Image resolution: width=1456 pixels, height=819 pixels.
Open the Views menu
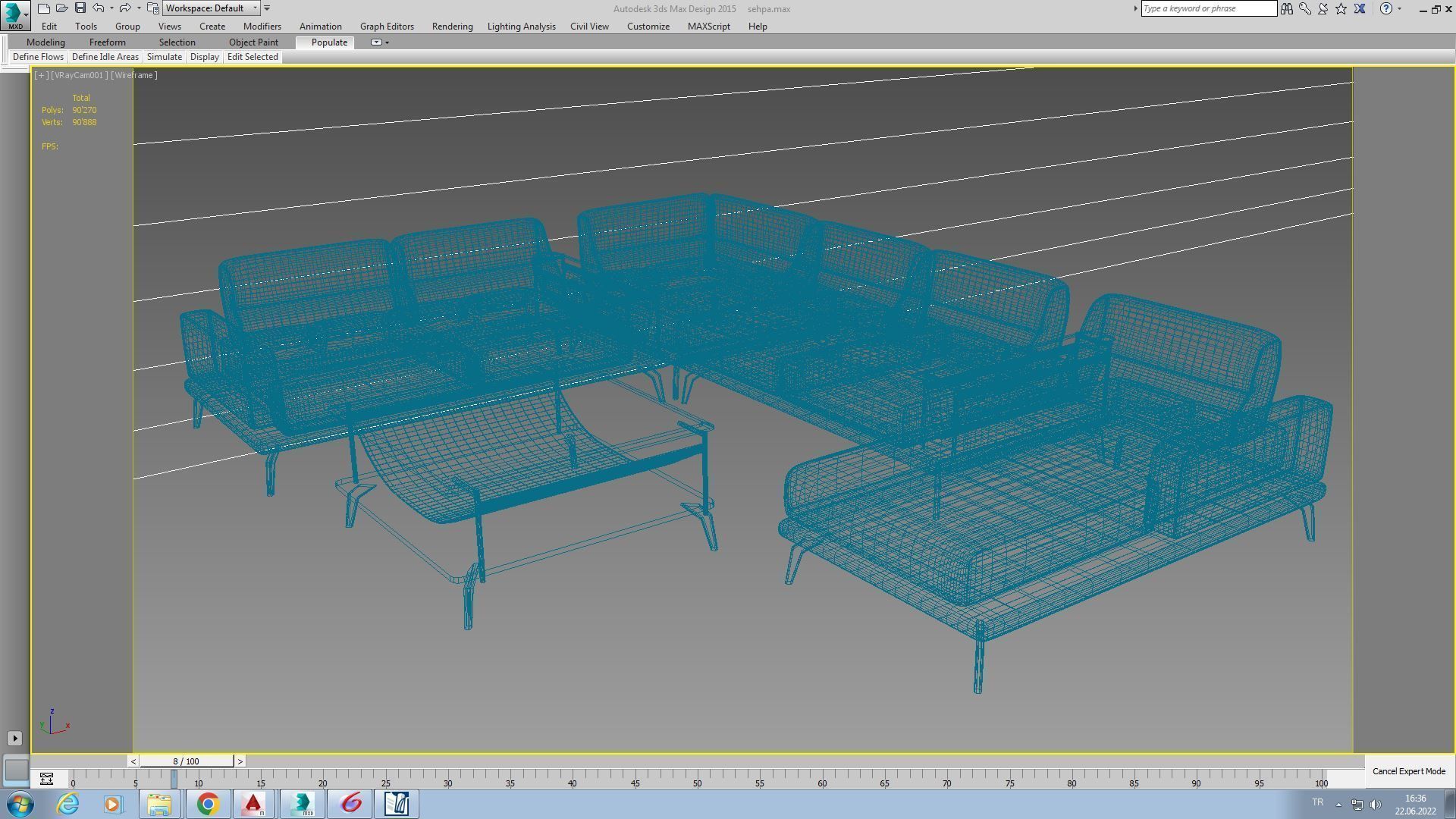169,27
